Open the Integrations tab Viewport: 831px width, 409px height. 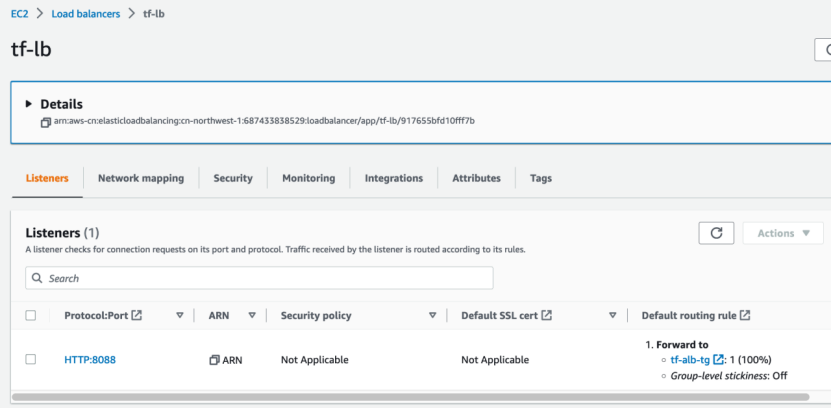pyautogui.click(x=394, y=178)
